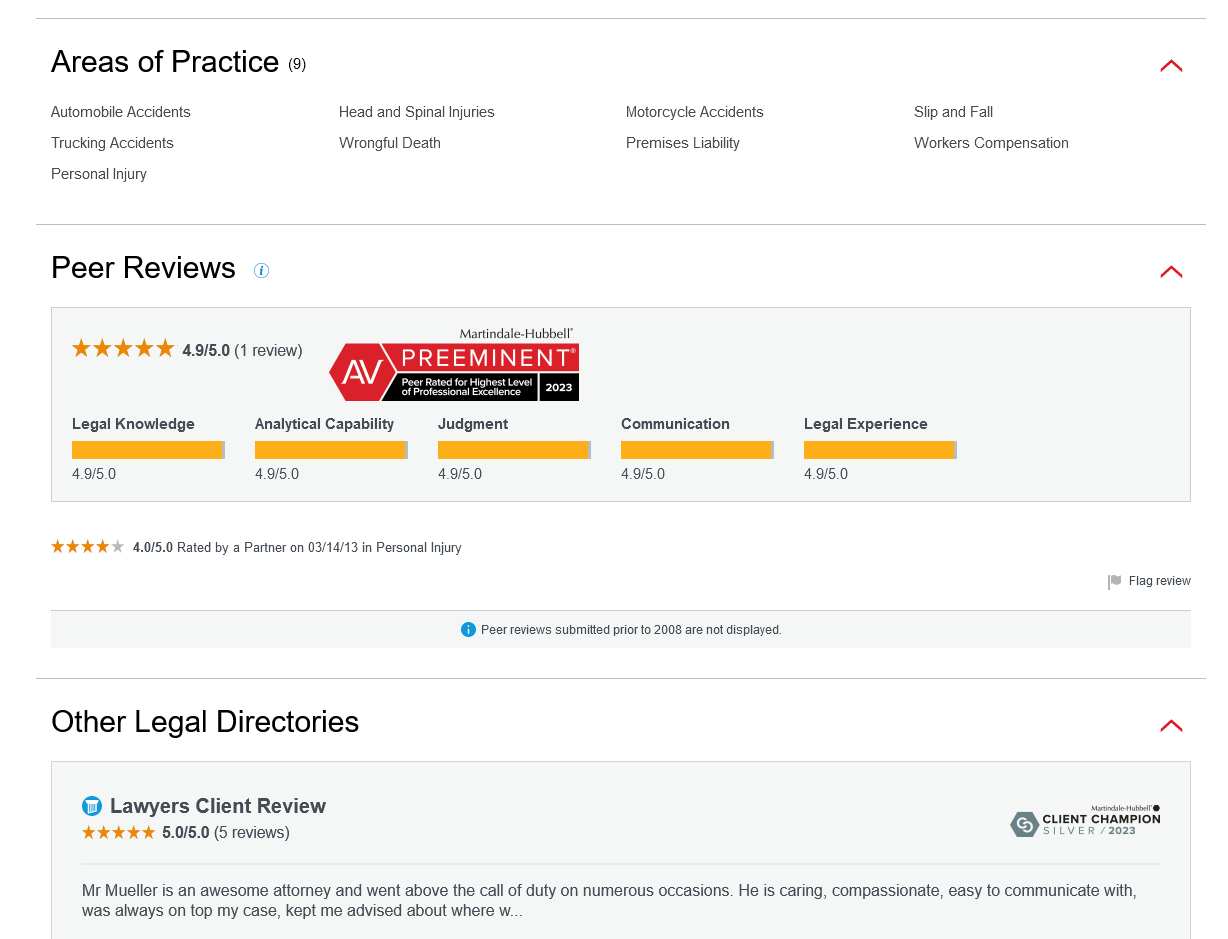Click the Communication rating bar
The height and width of the screenshot is (939, 1228).
click(x=697, y=450)
